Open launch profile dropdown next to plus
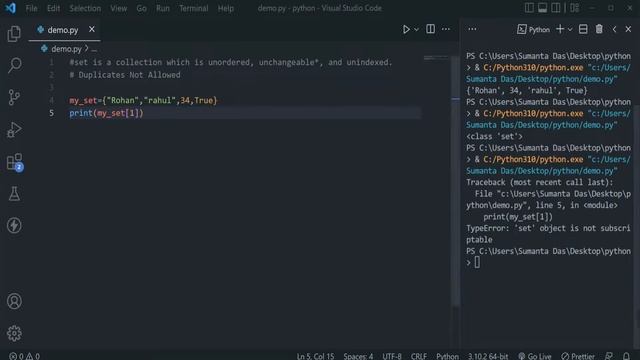This screenshot has height=360, width=640. 570,29
